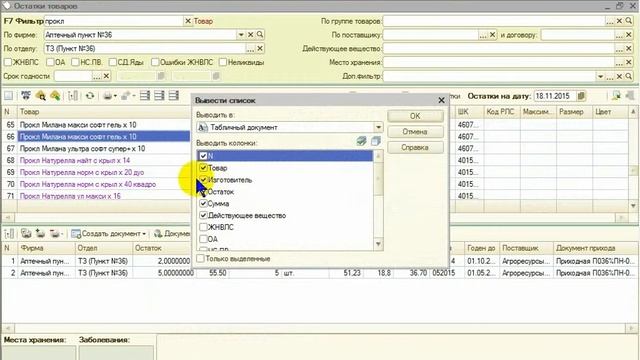Open the Выводить в dropdown
This screenshot has width=640, height=360.
point(378,127)
